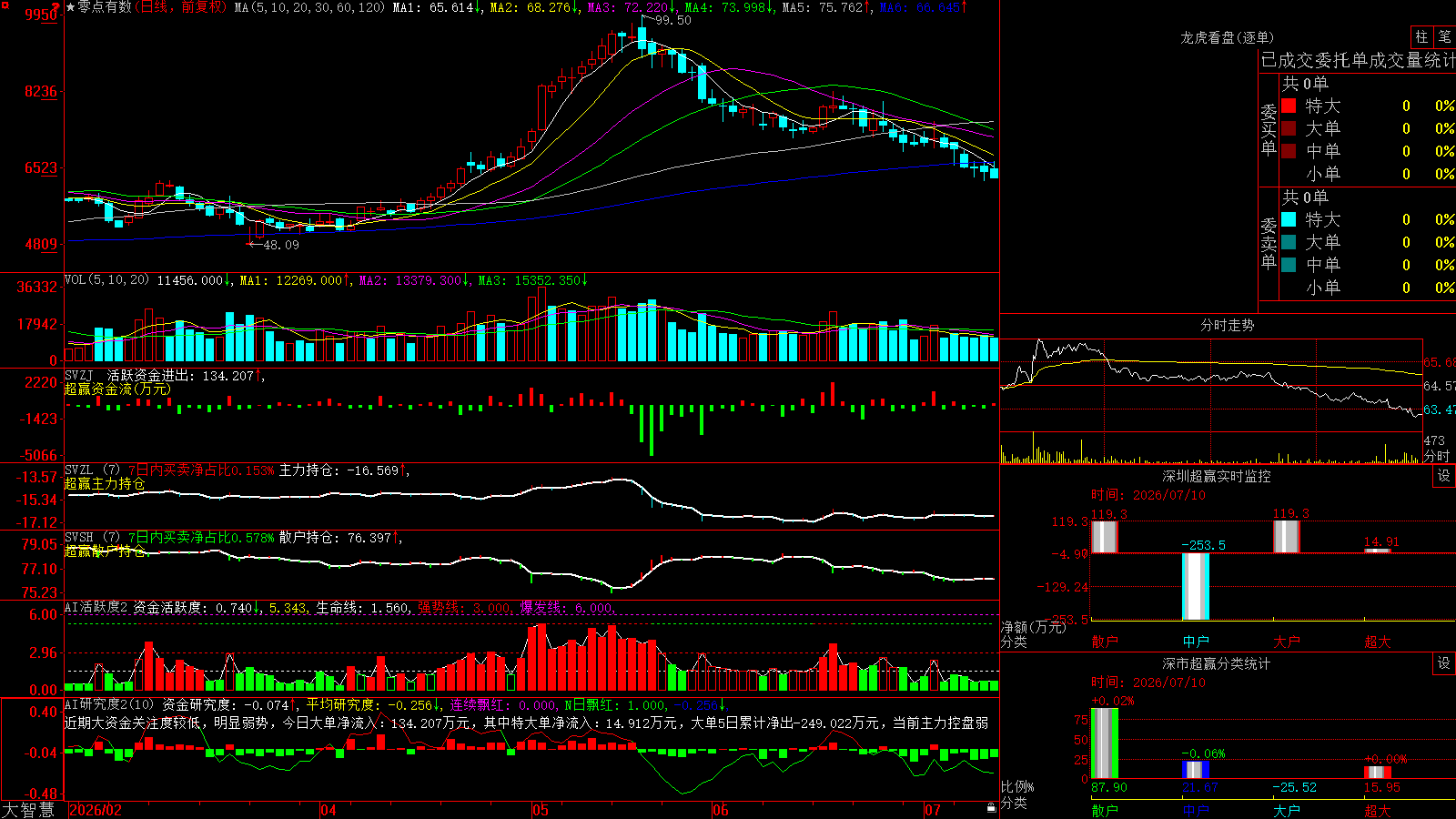Jump to the 05 month marker
This screenshot has height=819, width=1456.
[x=541, y=810]
